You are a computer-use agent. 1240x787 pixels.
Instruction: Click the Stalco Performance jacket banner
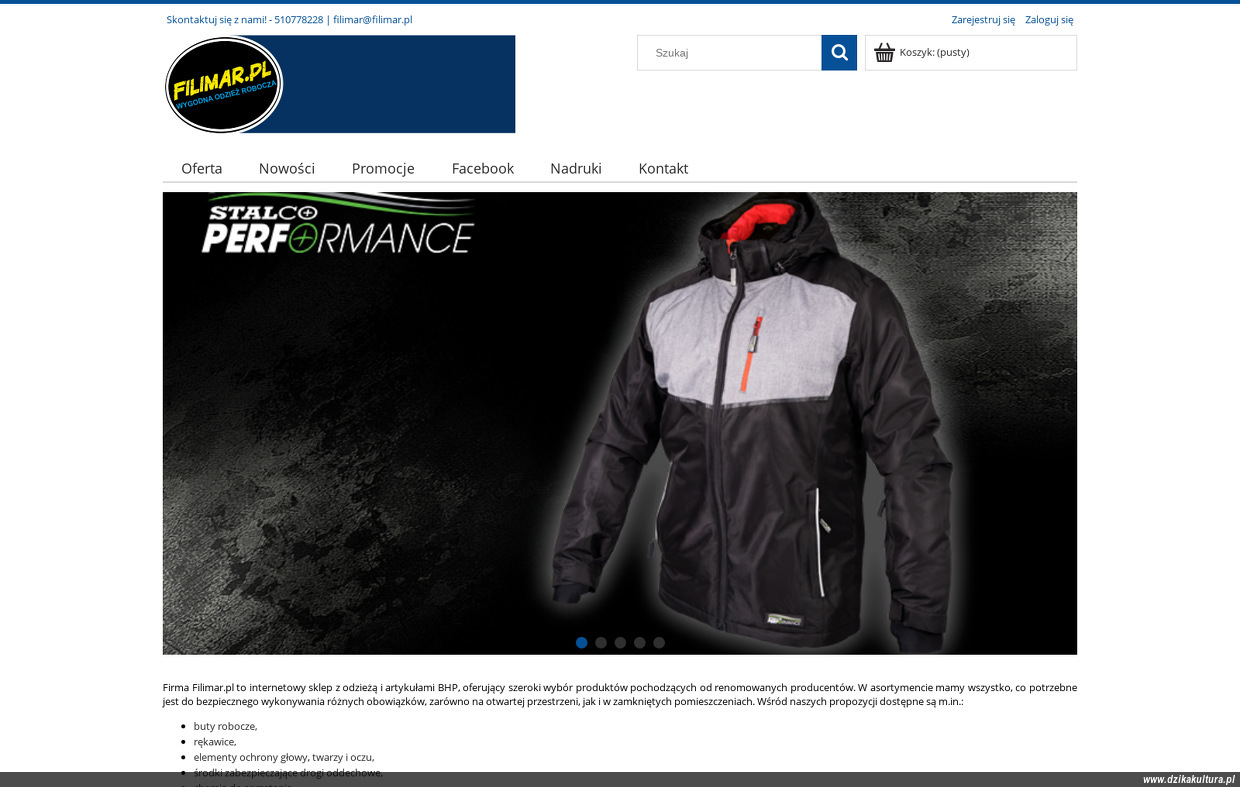[620, 423]
